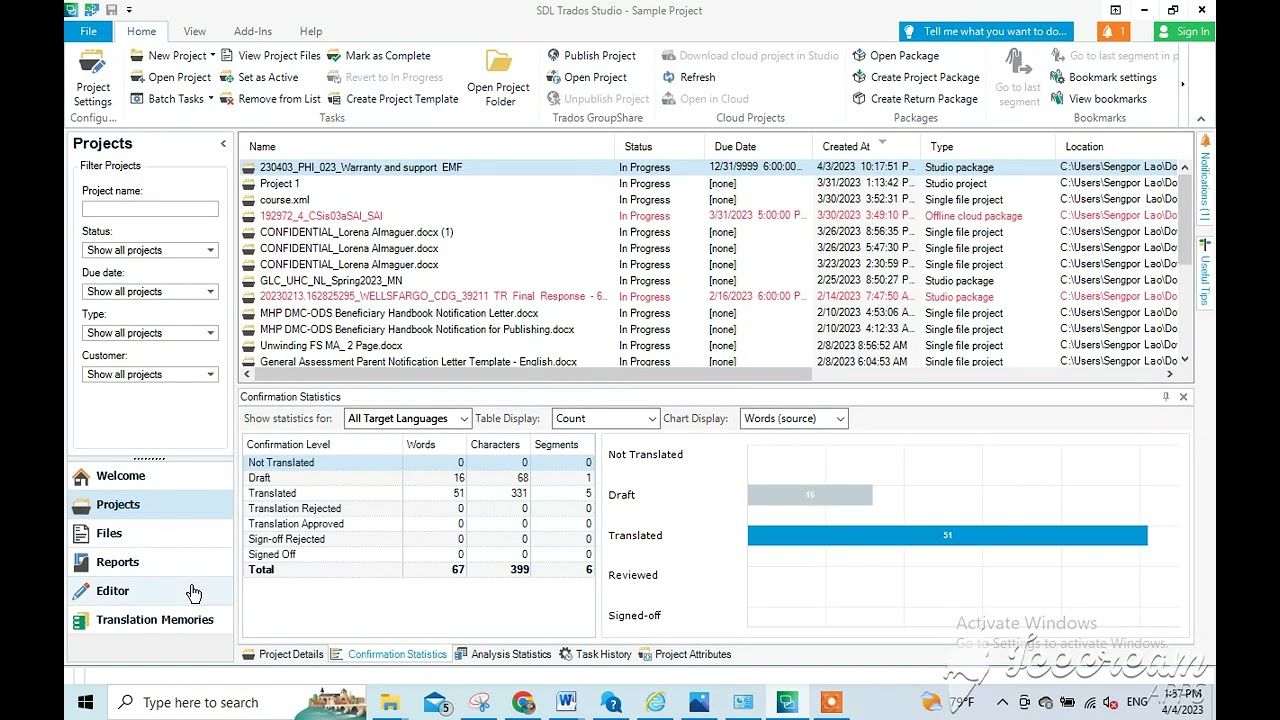Screen dimensions: 1280x720
Task: Select Unwinding FS MA_ 2 Page.docx project
Action: pos(331,346)
